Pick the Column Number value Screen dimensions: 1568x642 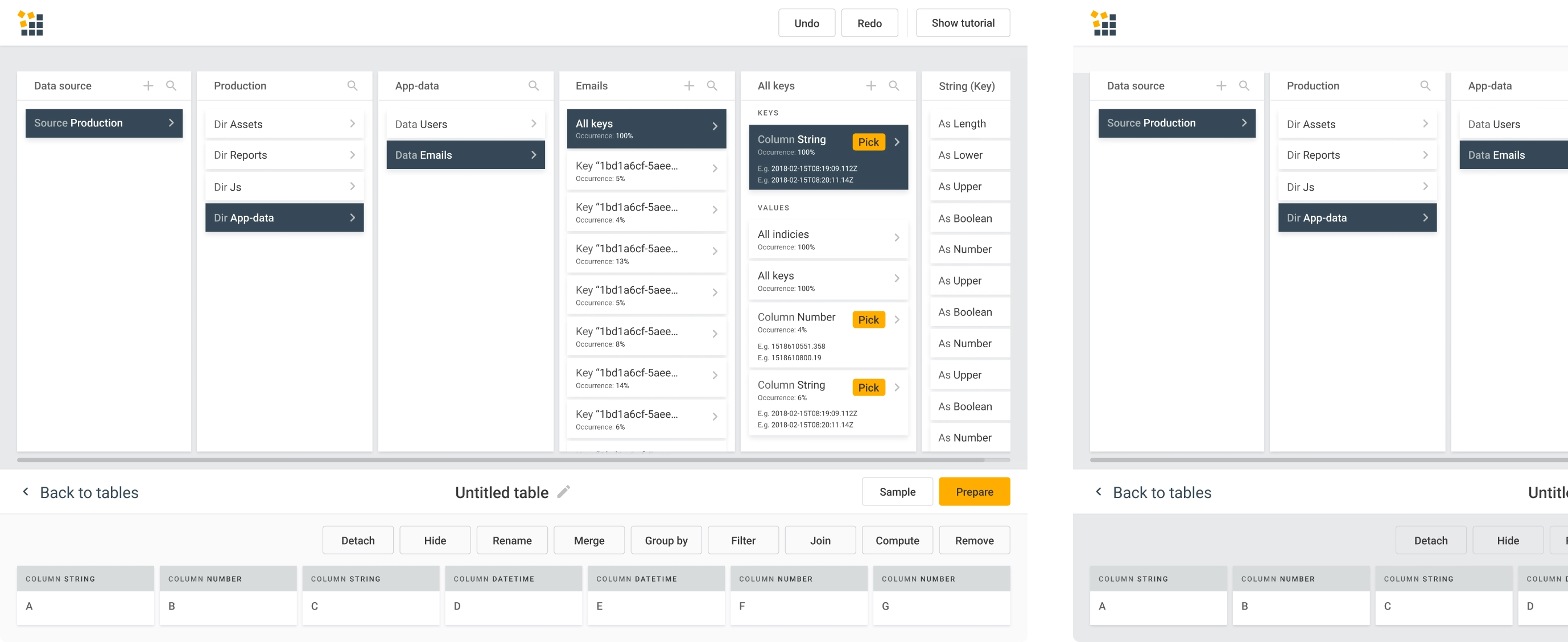(868, 320)
